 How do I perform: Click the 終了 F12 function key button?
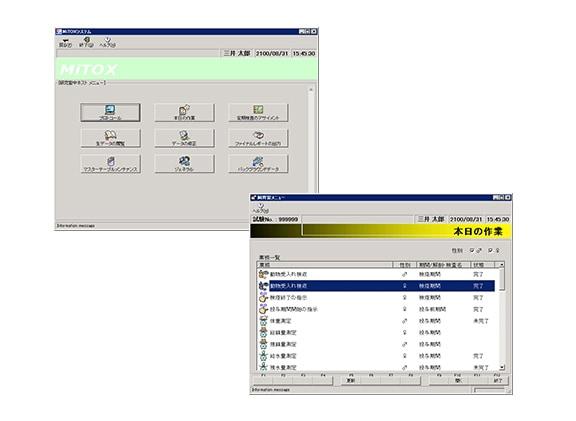coord(498,381)
